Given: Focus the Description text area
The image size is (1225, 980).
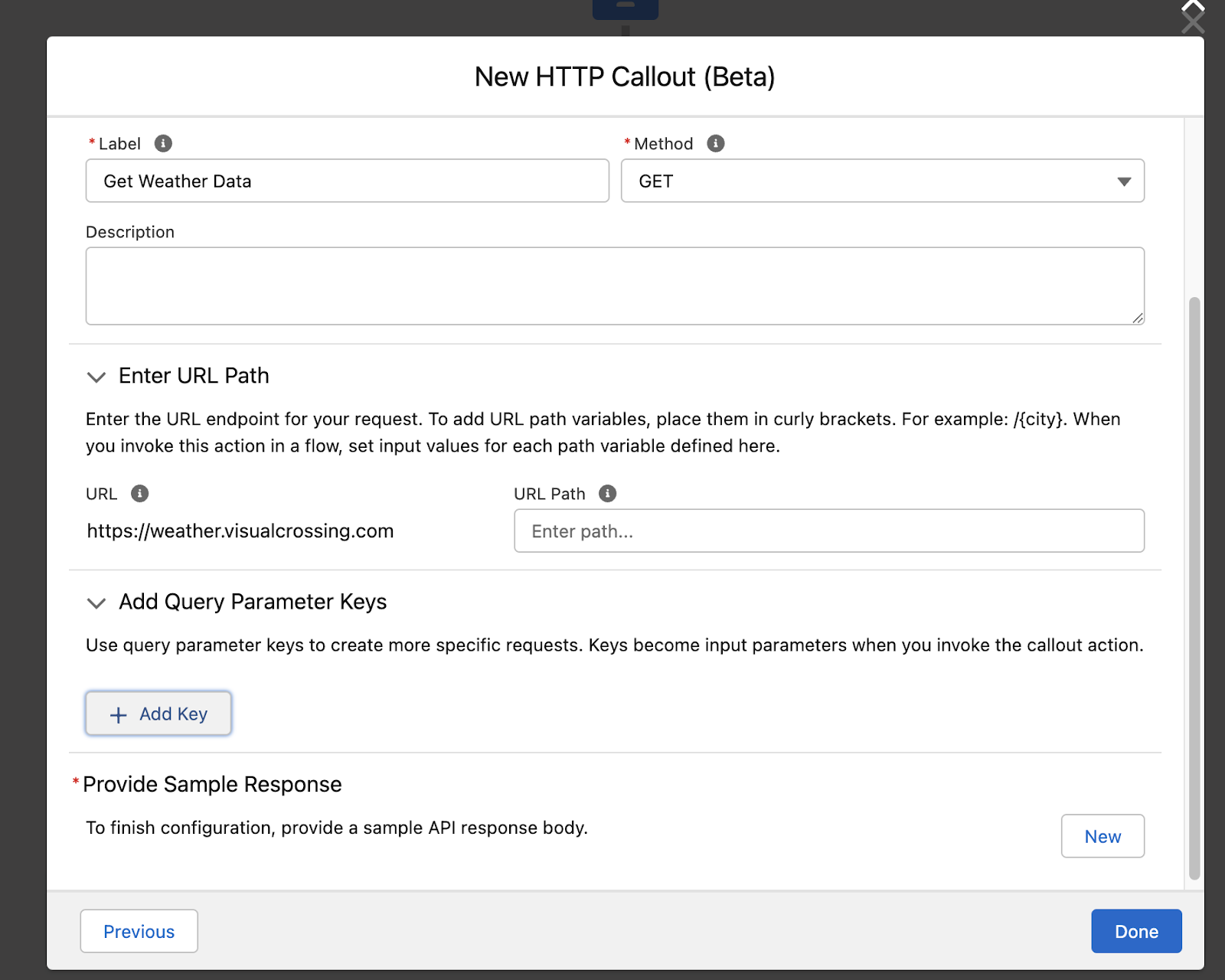Looking at the screenshot, I should click(614, 286).
